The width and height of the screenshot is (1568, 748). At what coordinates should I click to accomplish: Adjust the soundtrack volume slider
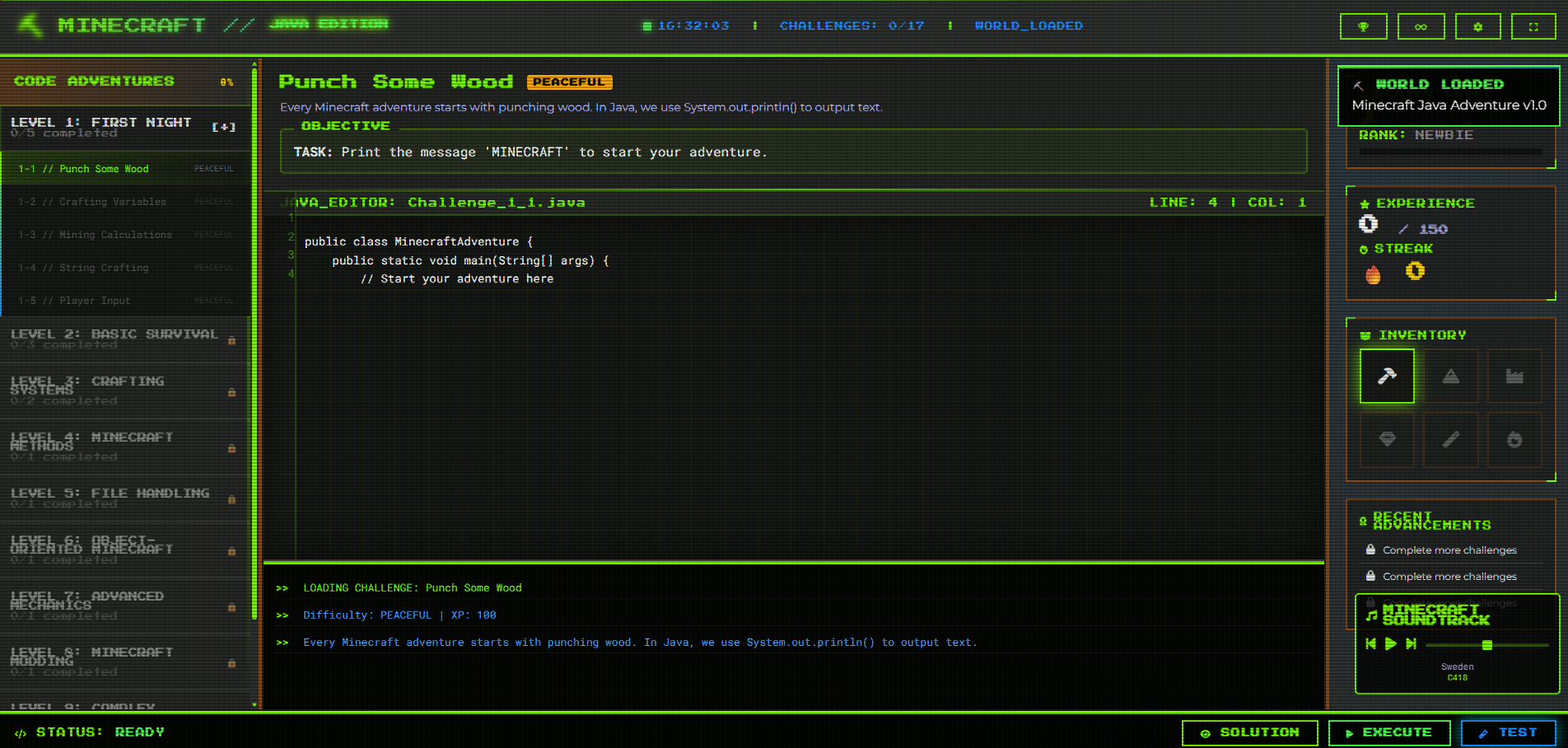pos(1487,644)
